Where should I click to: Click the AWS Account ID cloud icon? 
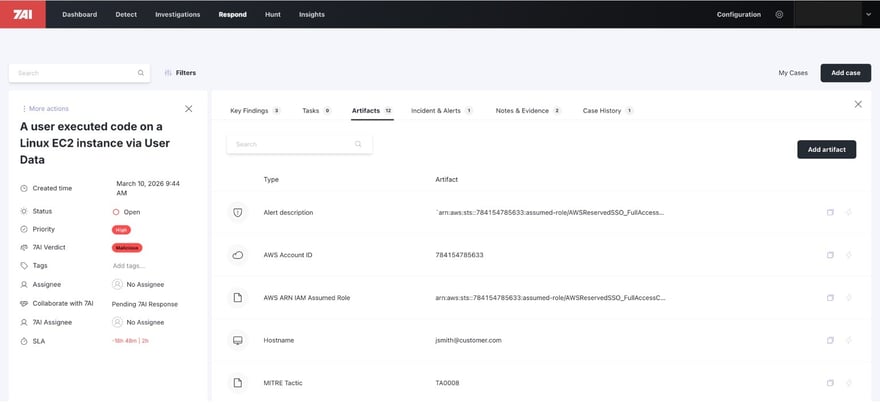tap(238, 255)
